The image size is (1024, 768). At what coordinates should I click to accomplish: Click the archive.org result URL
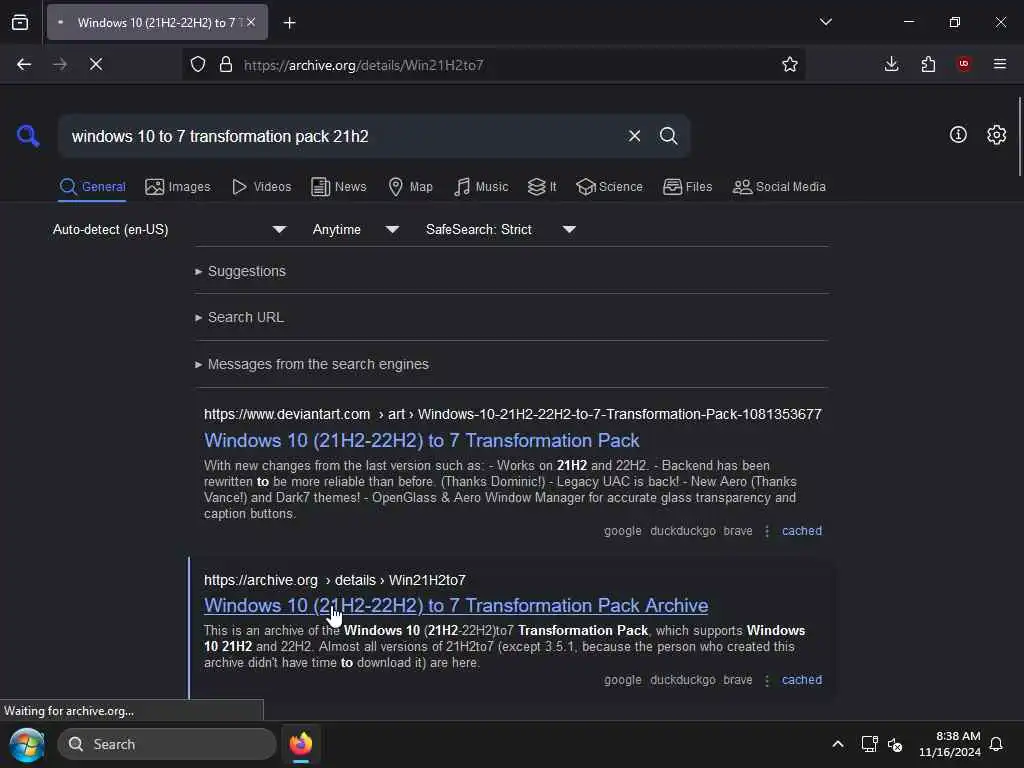click(334, 580)
